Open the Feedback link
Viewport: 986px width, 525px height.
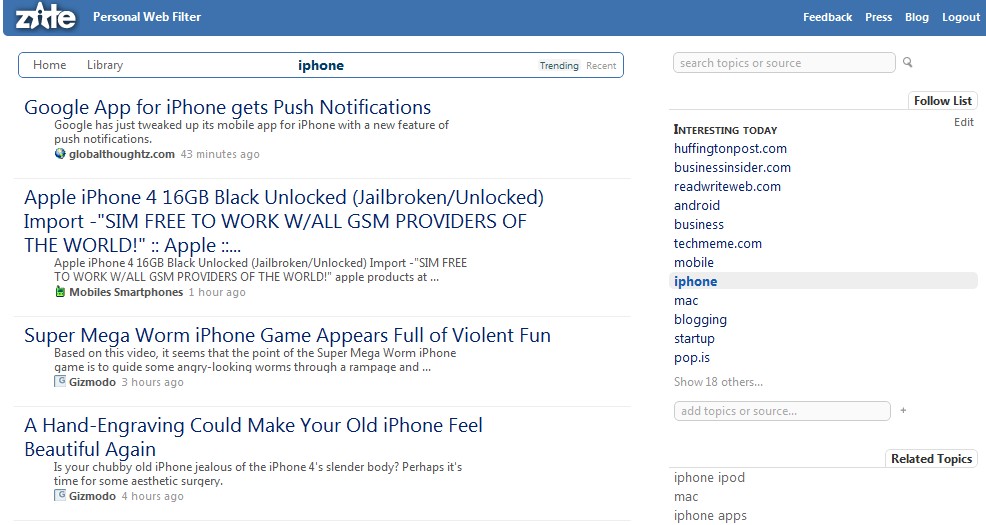coord(827,17)
